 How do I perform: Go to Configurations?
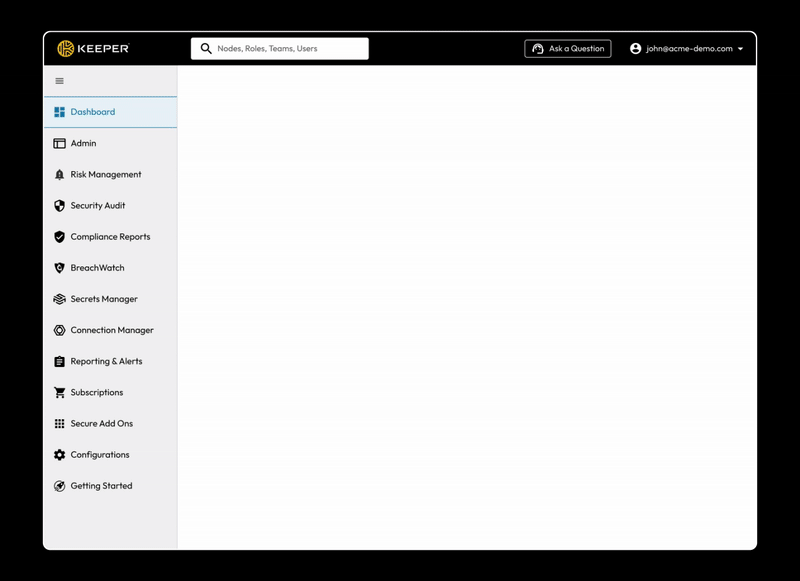coord(111,454)
